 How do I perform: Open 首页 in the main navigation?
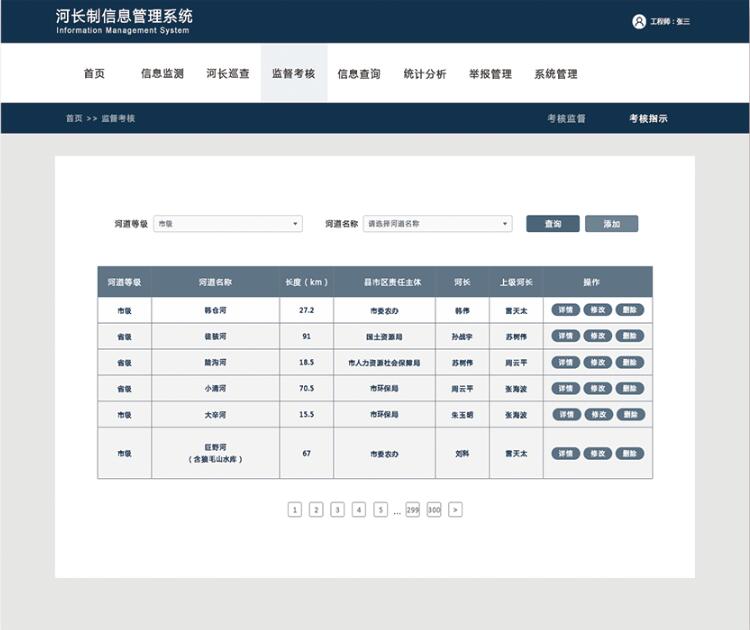pyautogui.click(x=94, y=74)
